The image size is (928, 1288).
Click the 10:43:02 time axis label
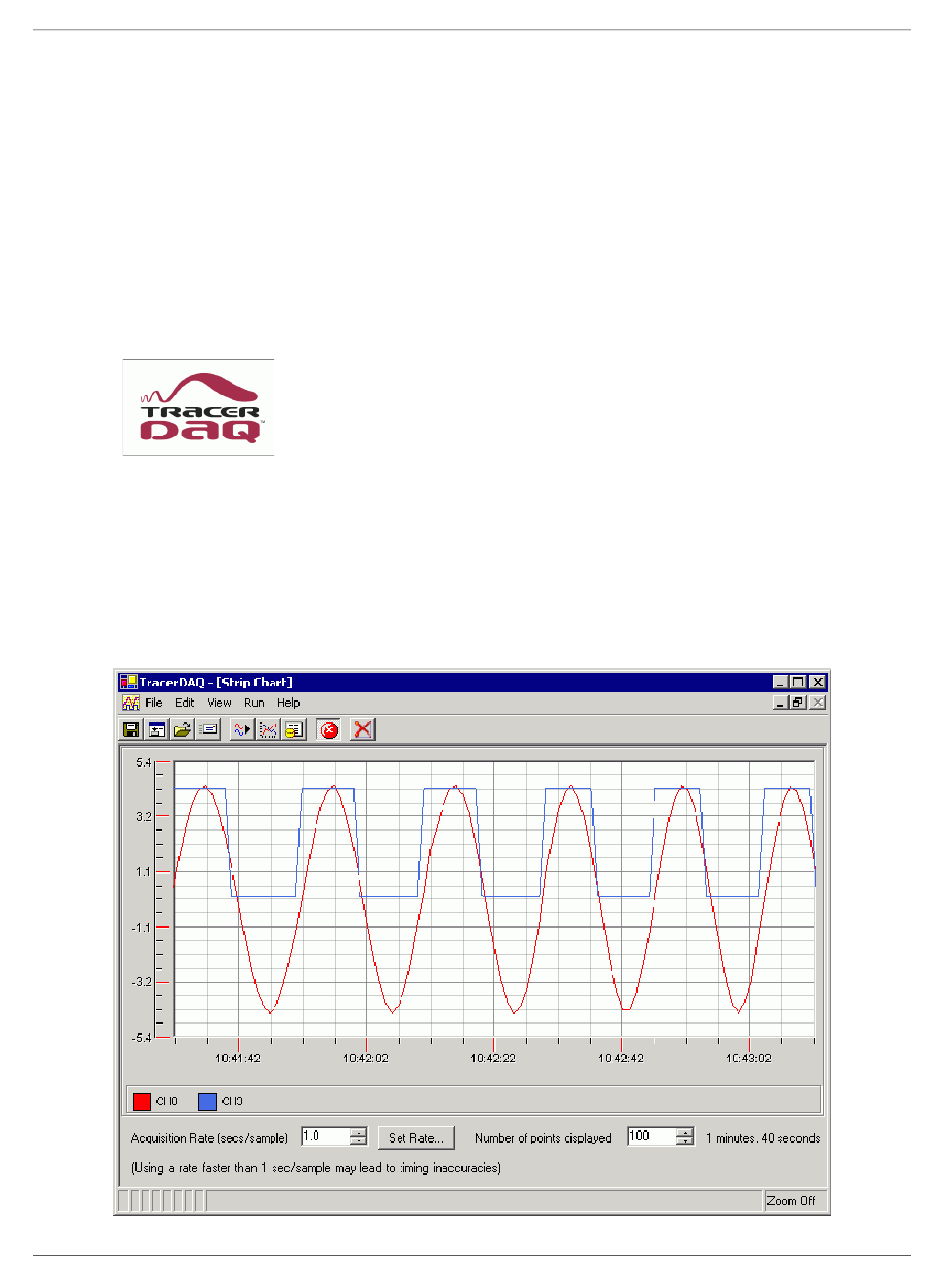(x=748, y=1059)
